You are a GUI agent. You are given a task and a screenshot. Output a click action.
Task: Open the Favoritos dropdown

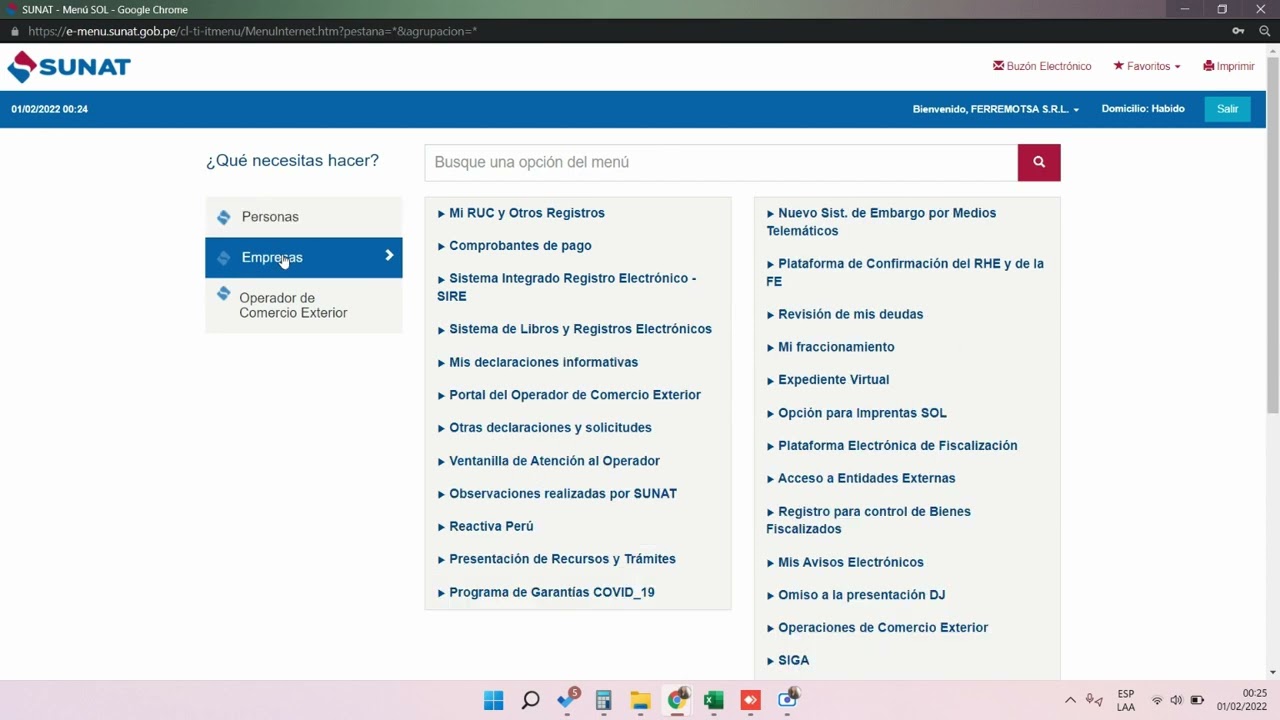(x=1147, y=66)
